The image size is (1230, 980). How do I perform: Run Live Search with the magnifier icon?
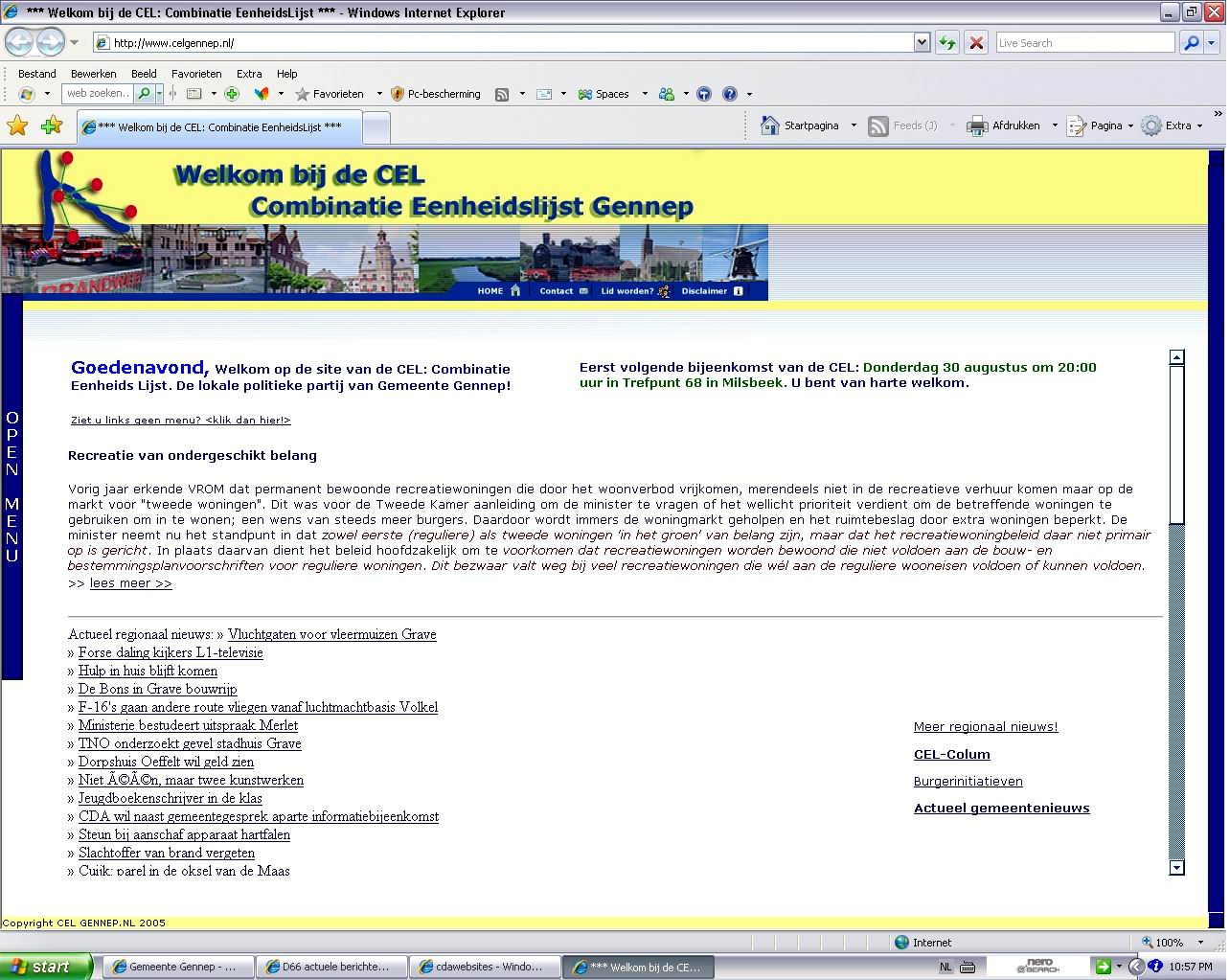click(x=1191, y=42)
